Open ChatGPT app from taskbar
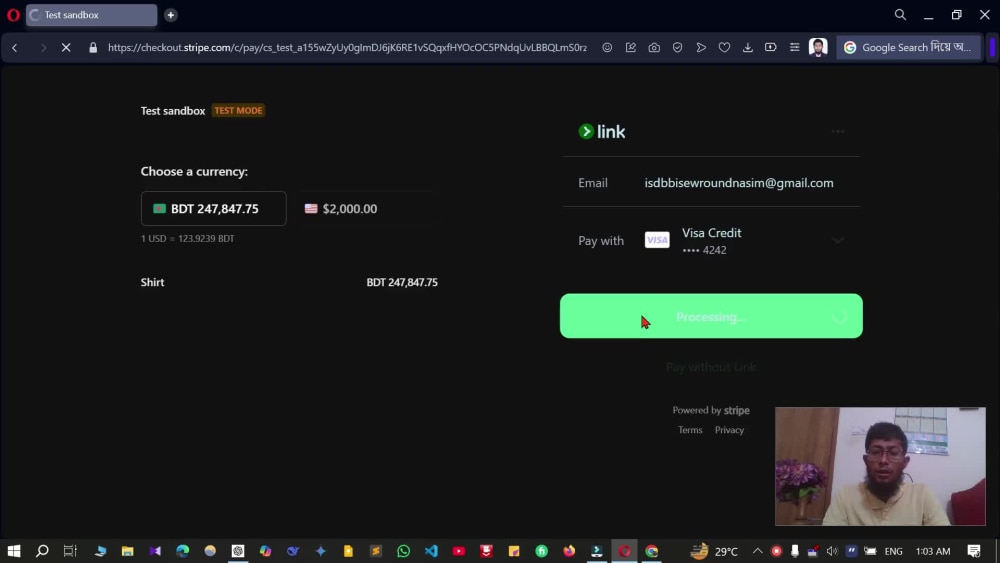The image size is (1000, 563). coord(238,551)
